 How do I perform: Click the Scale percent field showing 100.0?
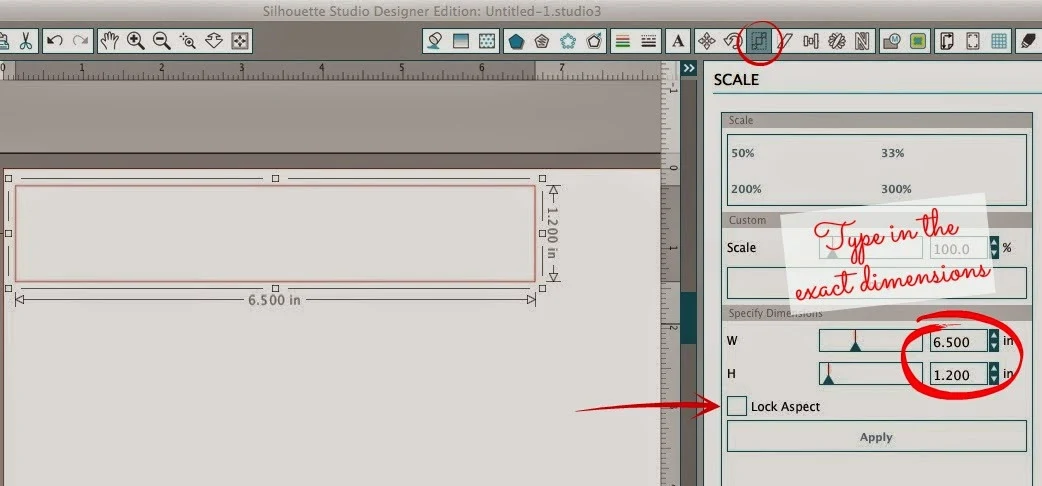tap(958, 249)
